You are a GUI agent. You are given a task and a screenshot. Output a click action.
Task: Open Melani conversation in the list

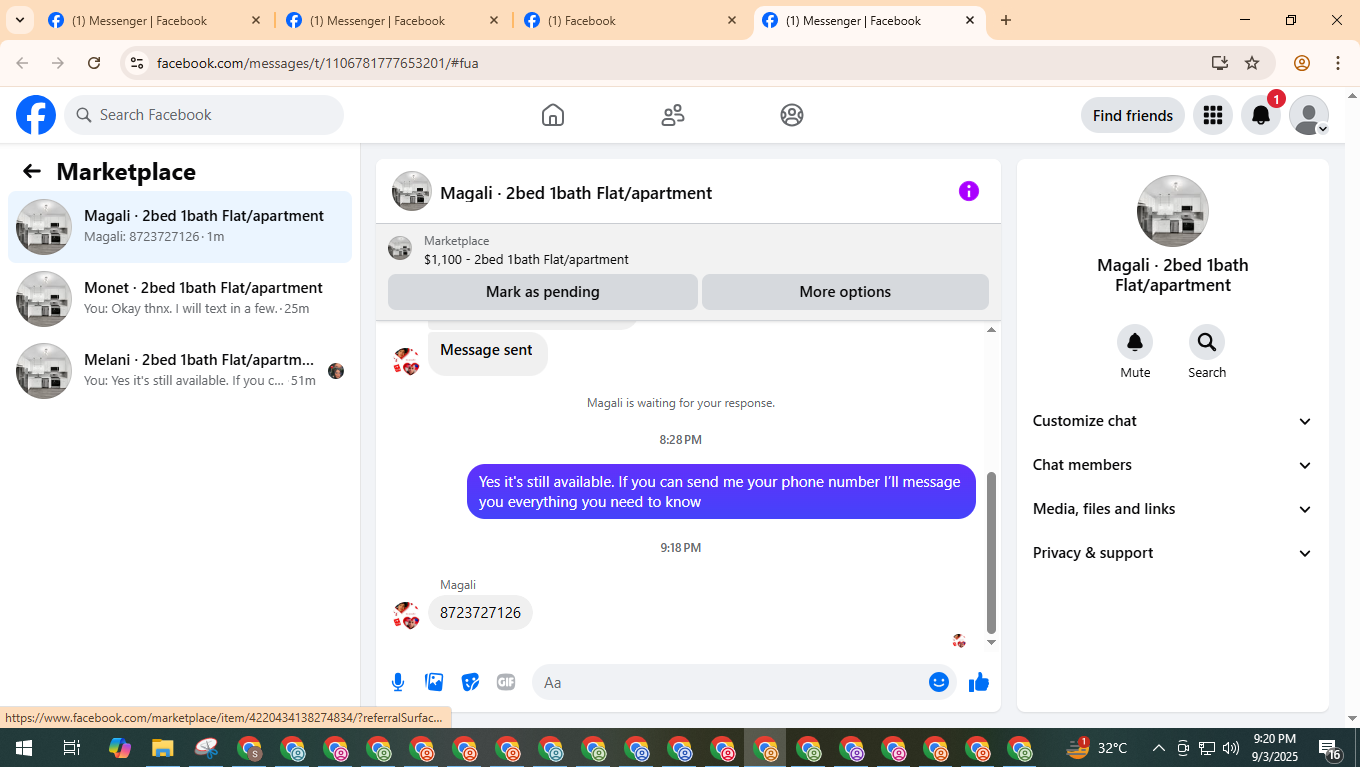[180, 371]
